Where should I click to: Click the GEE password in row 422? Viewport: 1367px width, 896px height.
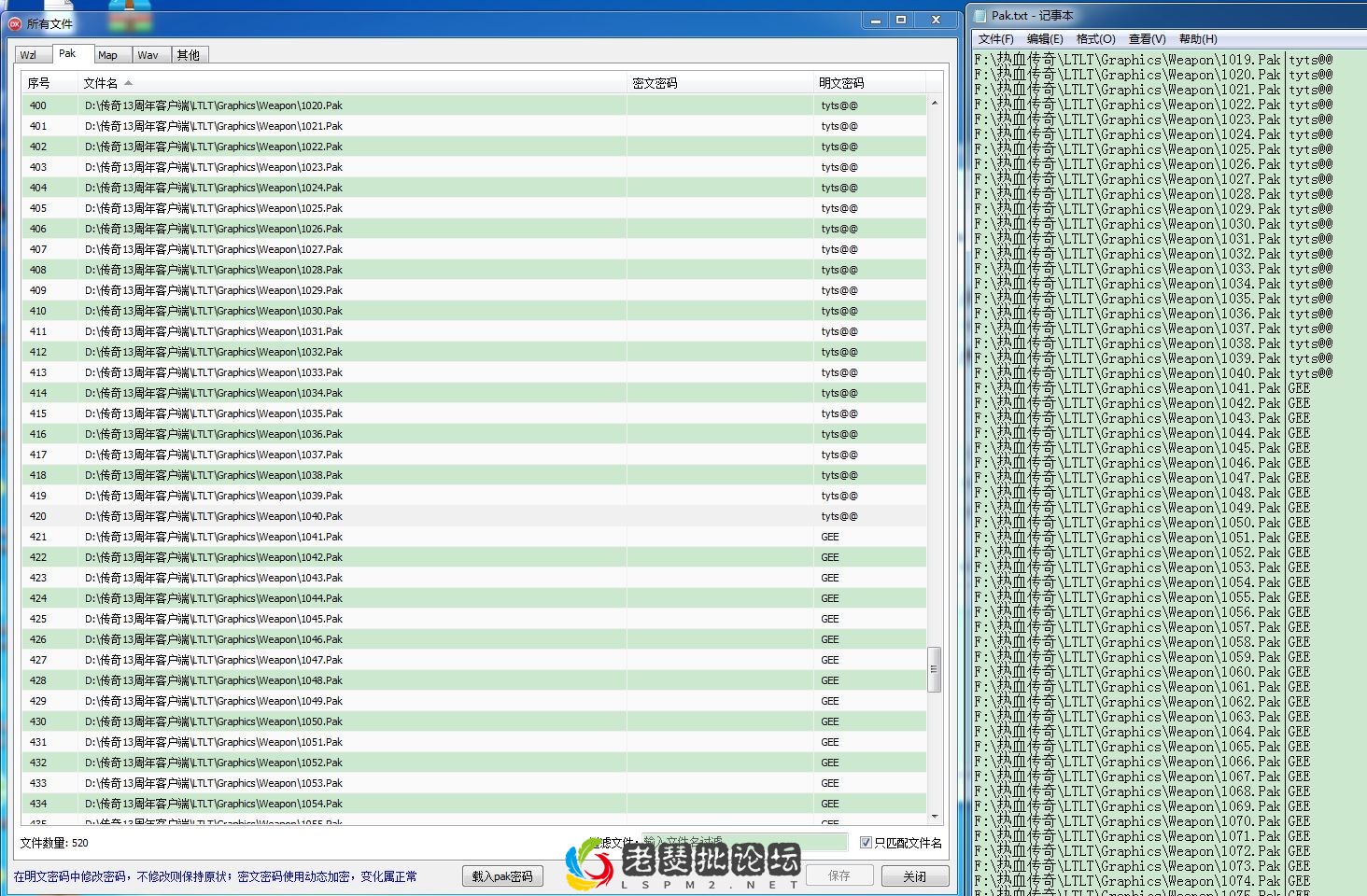830,557
